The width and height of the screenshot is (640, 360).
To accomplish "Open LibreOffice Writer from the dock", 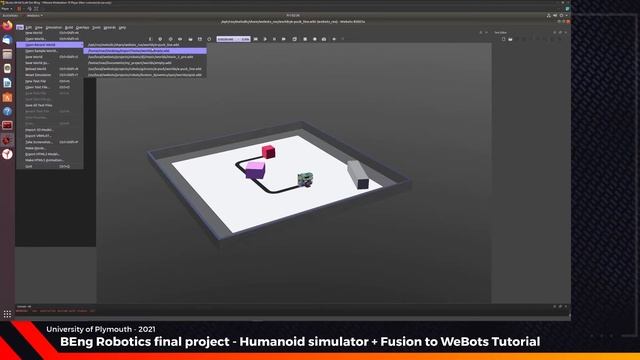I will point(7,83).
